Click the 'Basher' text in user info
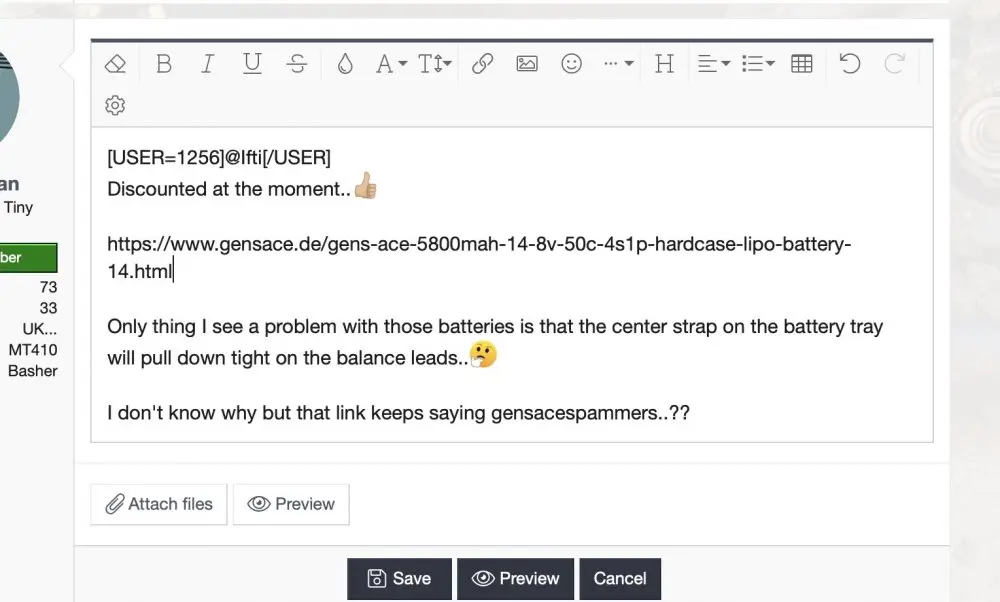The height and width of the screenshot is (602, 1000). [33, 371]
